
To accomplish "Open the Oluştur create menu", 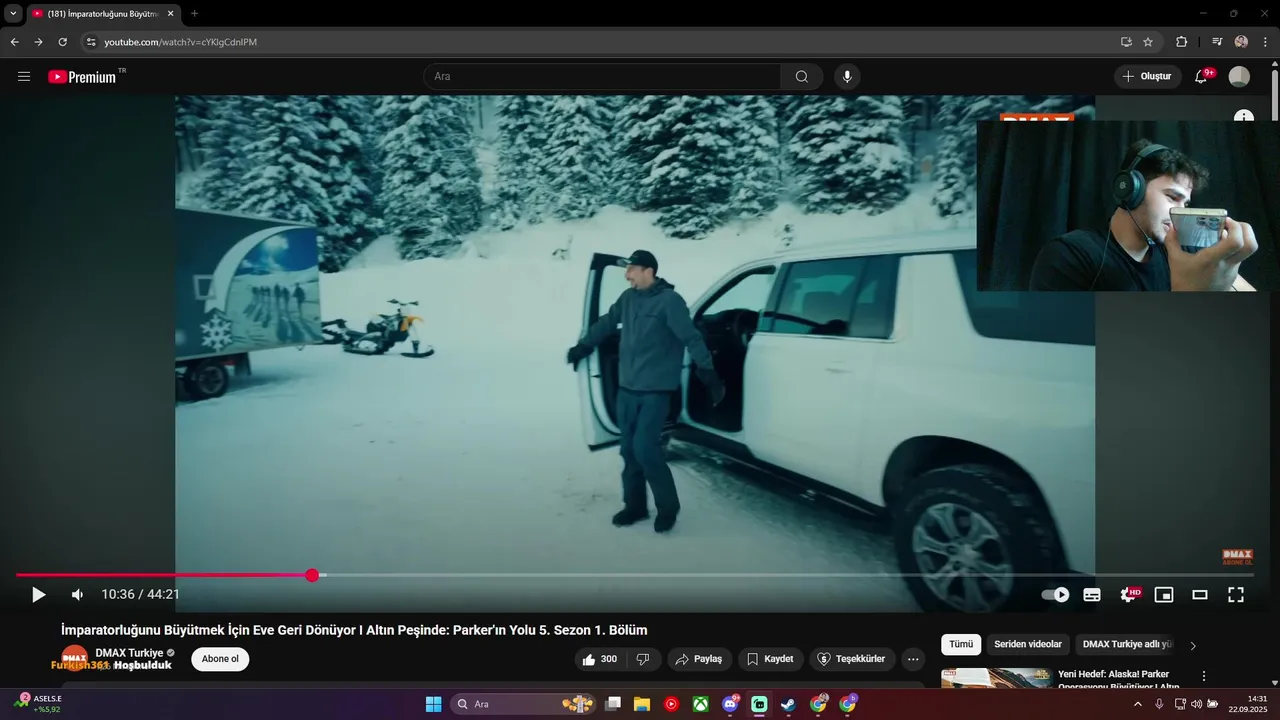I will point(1148,77).
